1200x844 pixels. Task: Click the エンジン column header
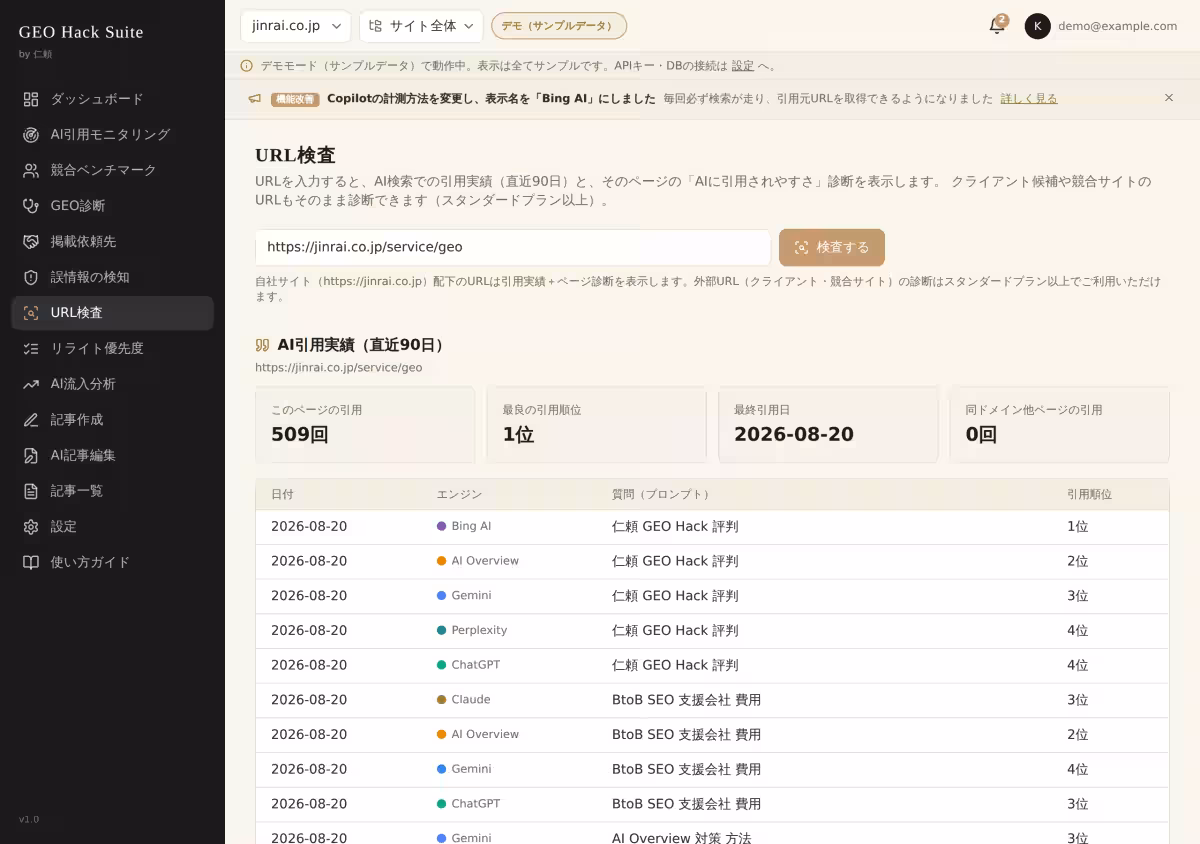[459, 494]
